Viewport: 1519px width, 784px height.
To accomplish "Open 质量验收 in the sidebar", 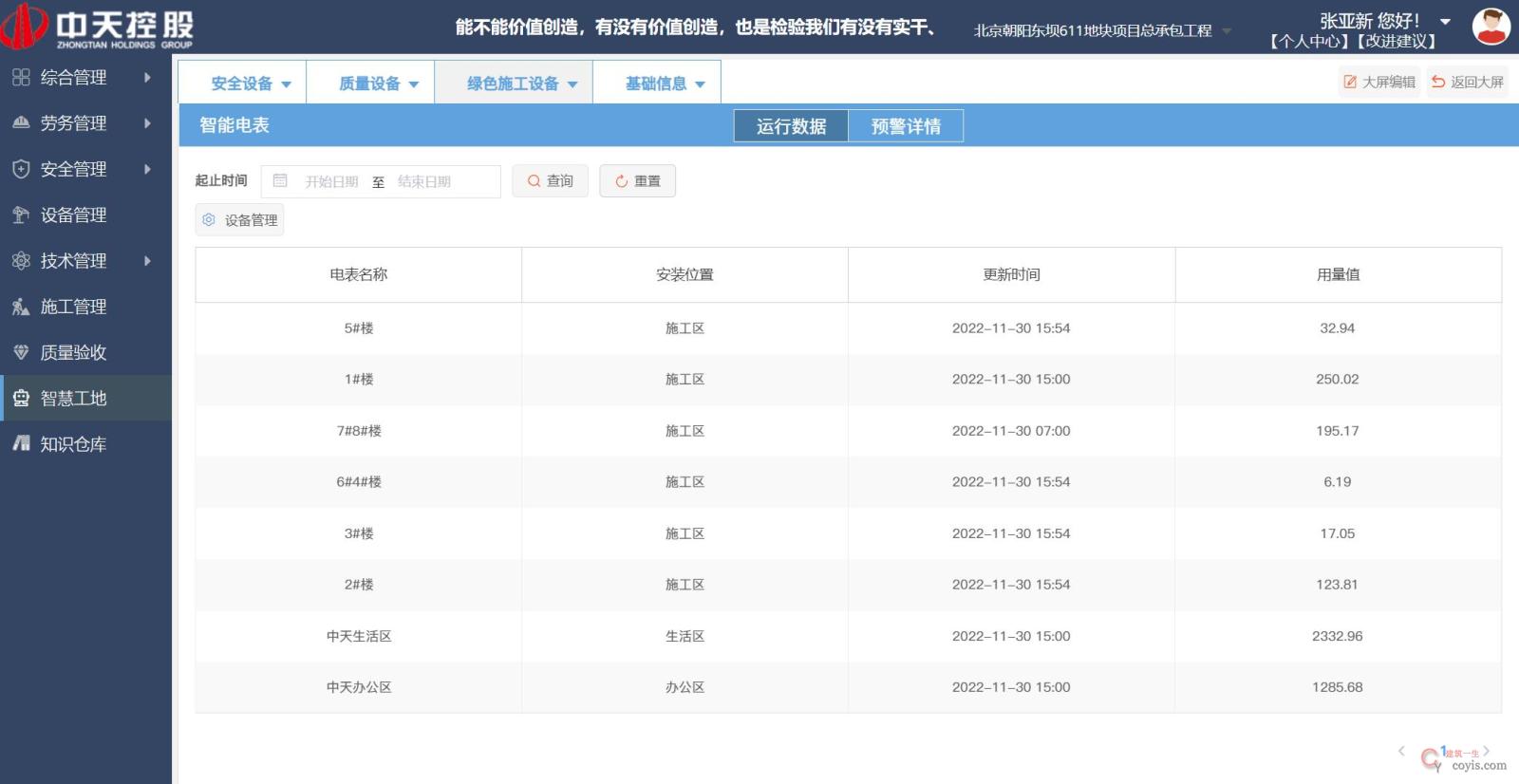I will pos(85,352).
